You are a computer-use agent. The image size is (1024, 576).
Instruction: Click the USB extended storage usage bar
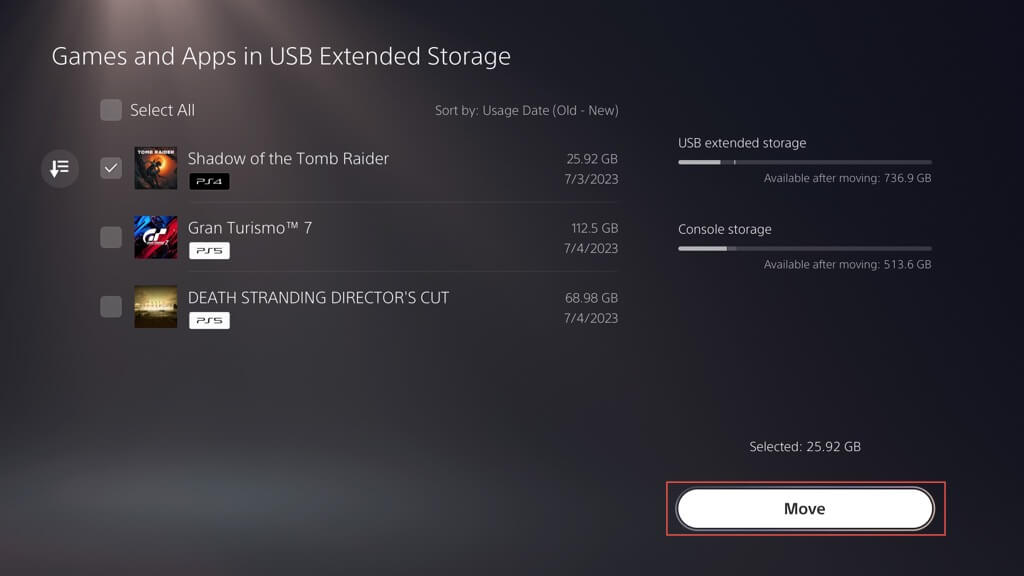804,162
